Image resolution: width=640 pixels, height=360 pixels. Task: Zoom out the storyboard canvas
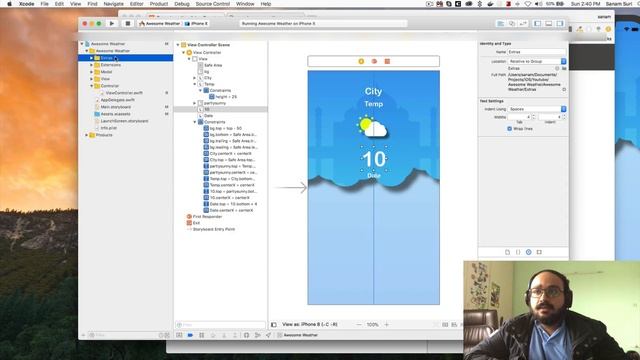(x=359, y=325)
